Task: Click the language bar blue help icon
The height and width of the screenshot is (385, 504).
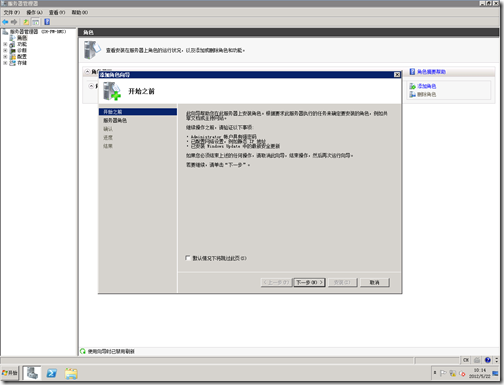Action: tap(488, 360)
